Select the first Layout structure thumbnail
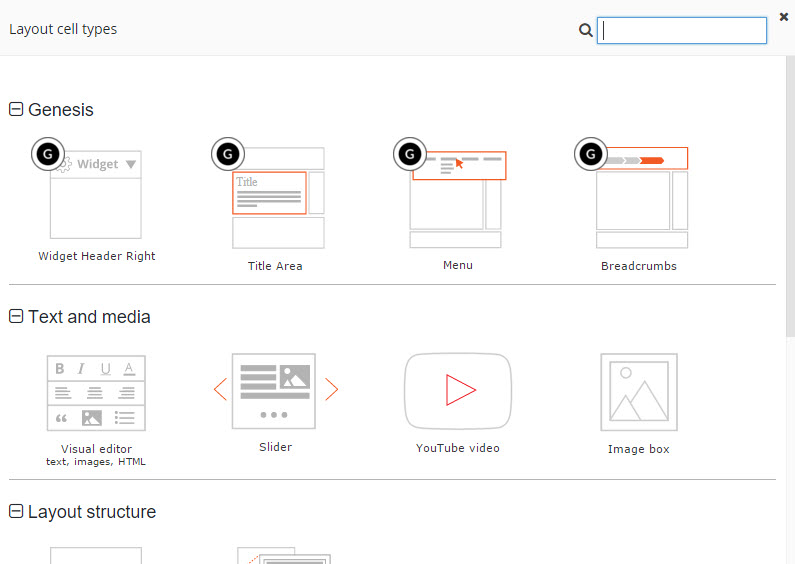The image size is (795, 564). 96,555
